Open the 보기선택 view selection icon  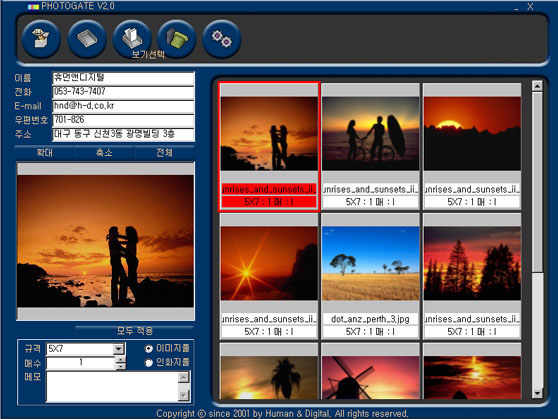[132, 39]
